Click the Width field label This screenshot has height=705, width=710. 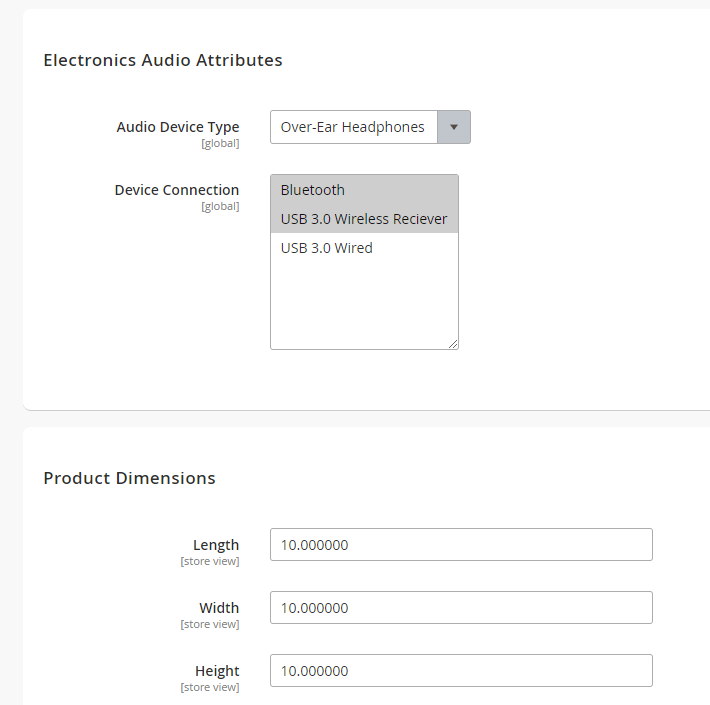(x=219, y=608)
